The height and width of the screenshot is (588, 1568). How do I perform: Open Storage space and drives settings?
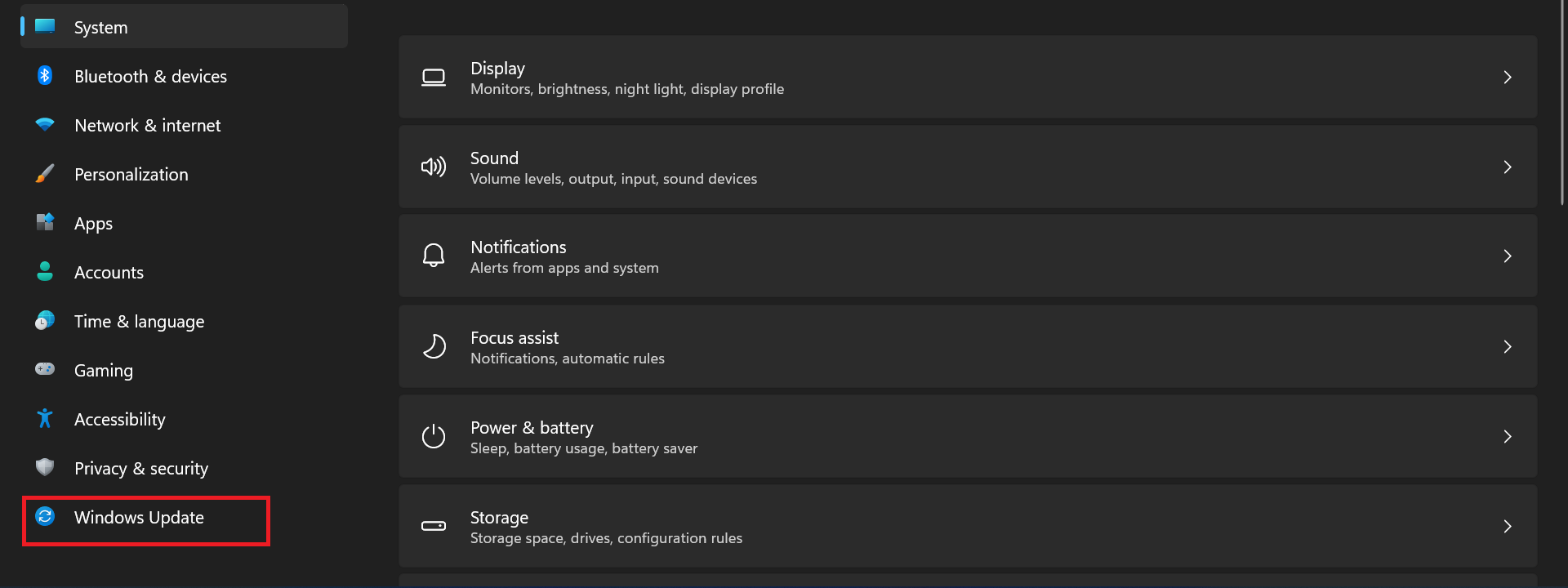[606, 527]
